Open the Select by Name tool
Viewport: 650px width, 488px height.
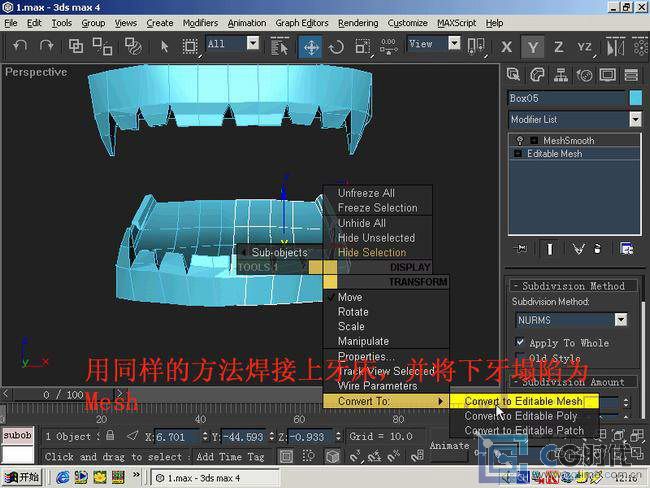pos(279,46)
